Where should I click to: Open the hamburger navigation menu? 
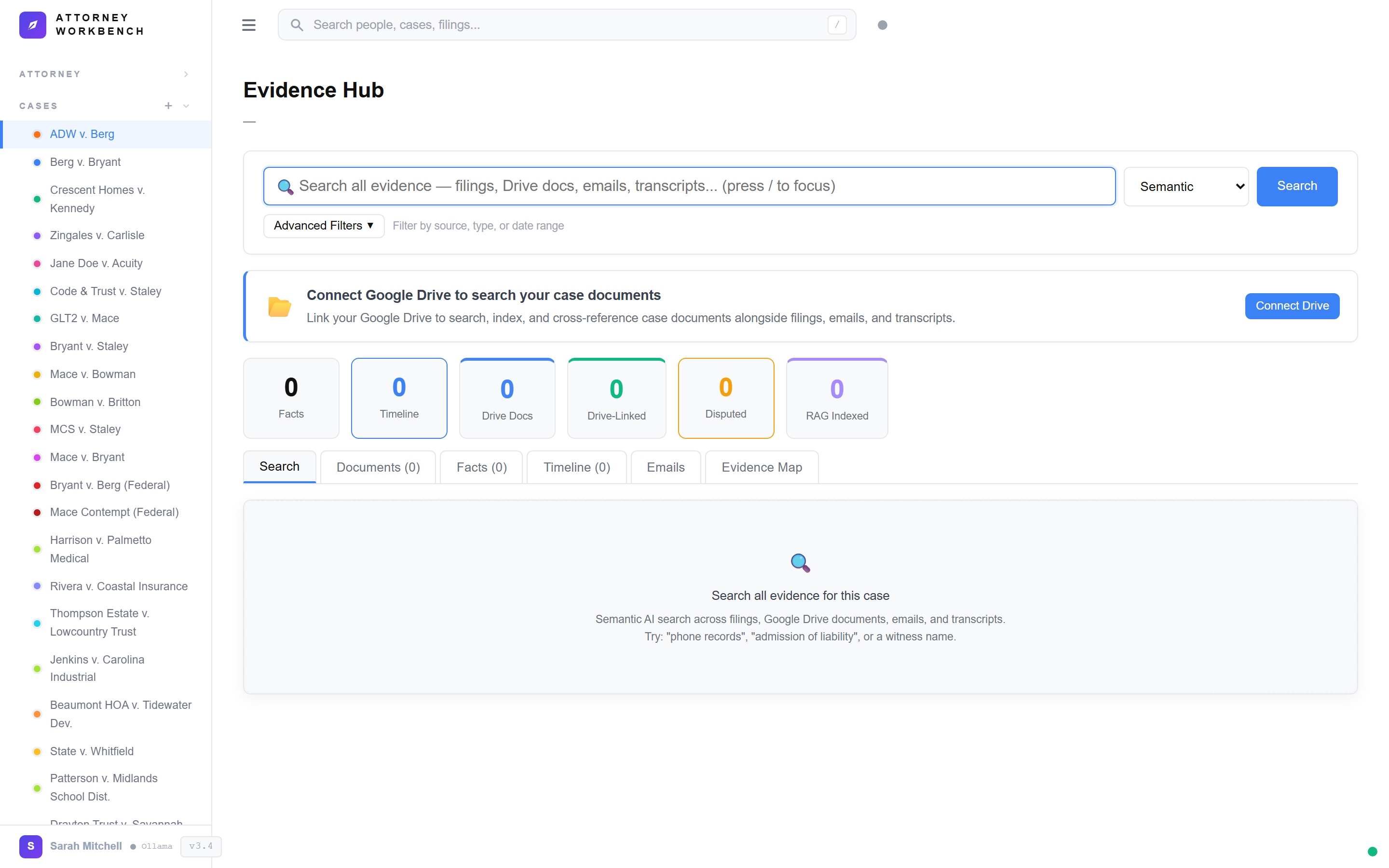coord(249,25)
